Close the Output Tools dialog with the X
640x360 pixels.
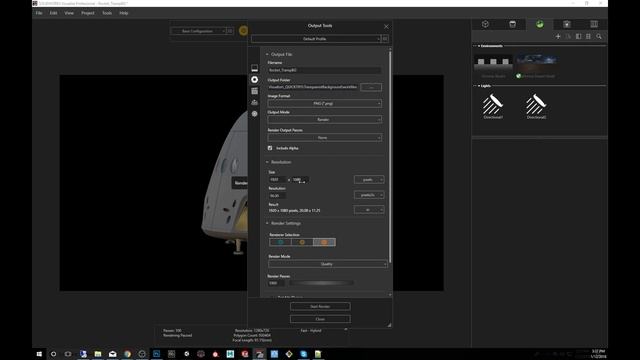click(386, 27)
